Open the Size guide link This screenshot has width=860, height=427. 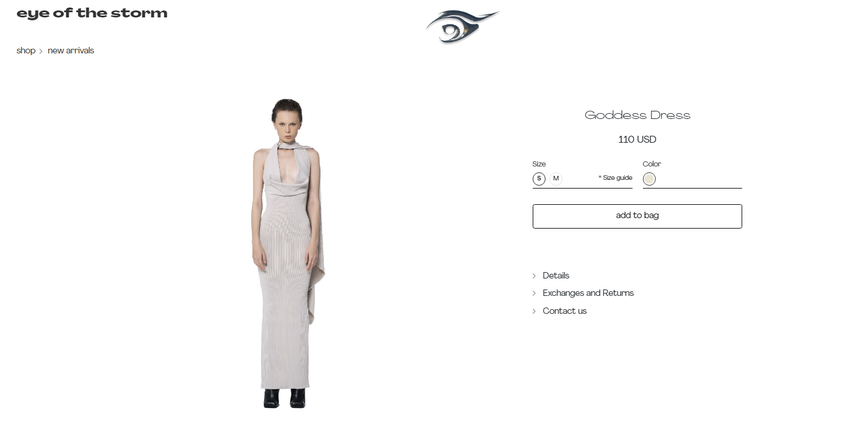pos(615,178)
